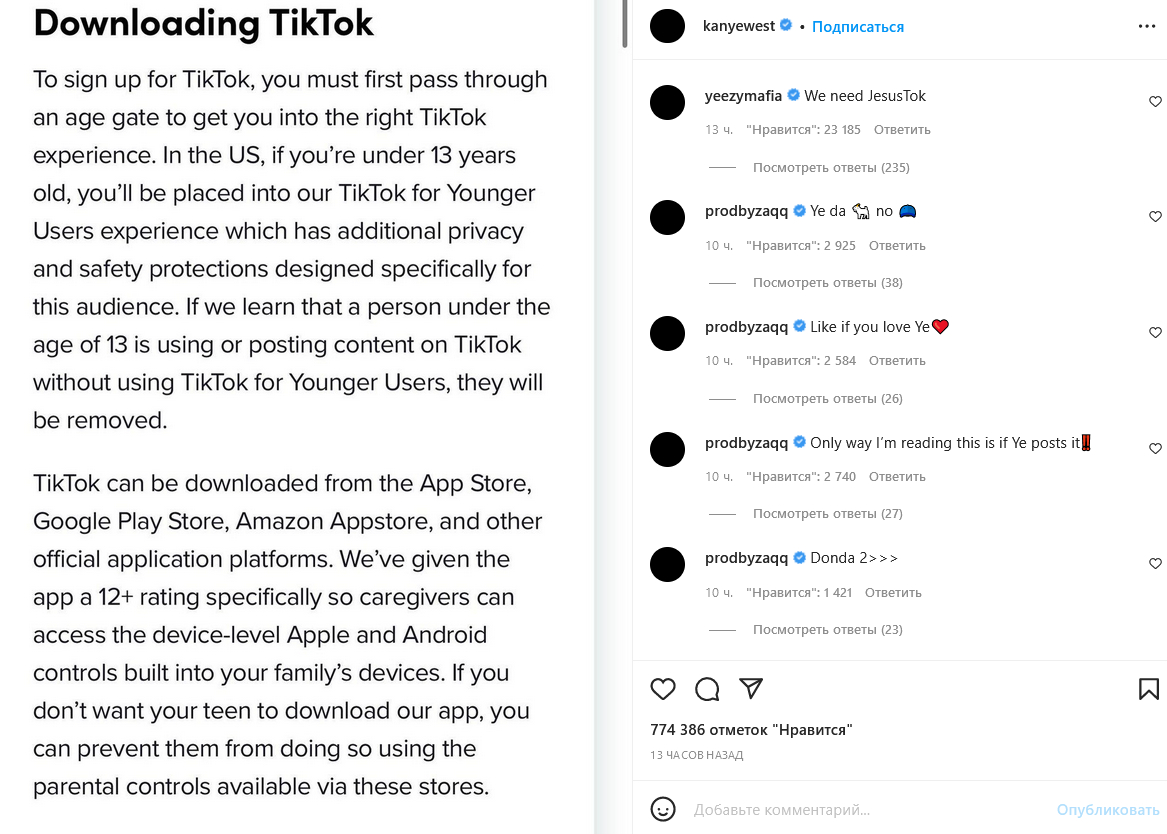Viewport: 1167px width, 834px height.
Task: Click the article's vertical scrollbar thumb
Action: point(625,24)
